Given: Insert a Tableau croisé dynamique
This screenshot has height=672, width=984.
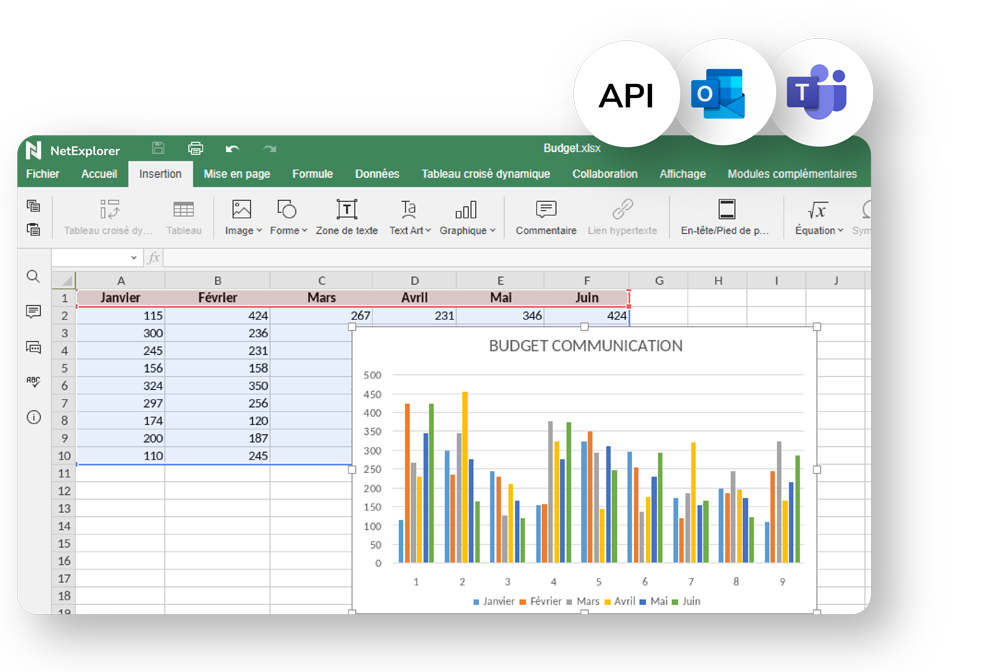Looking at the screenshot, I should click(x=108, y=217).
